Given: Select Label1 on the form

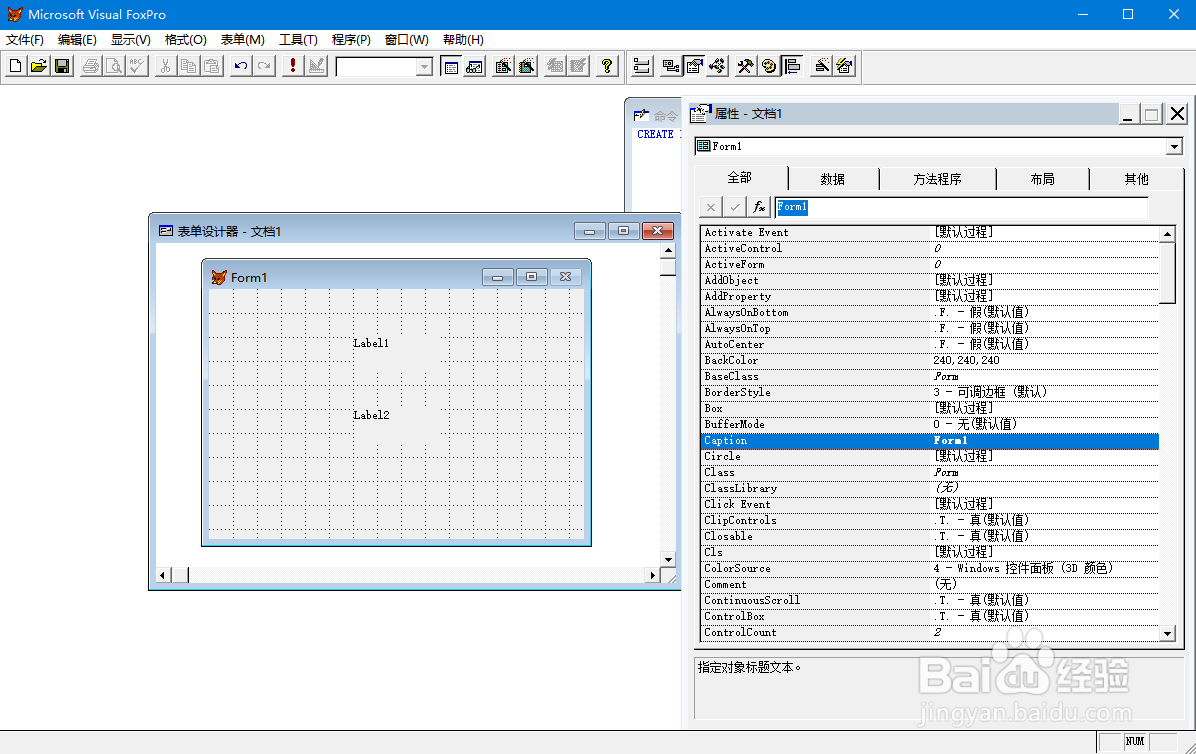Looking at the screenshot, I should click(371, 343).
